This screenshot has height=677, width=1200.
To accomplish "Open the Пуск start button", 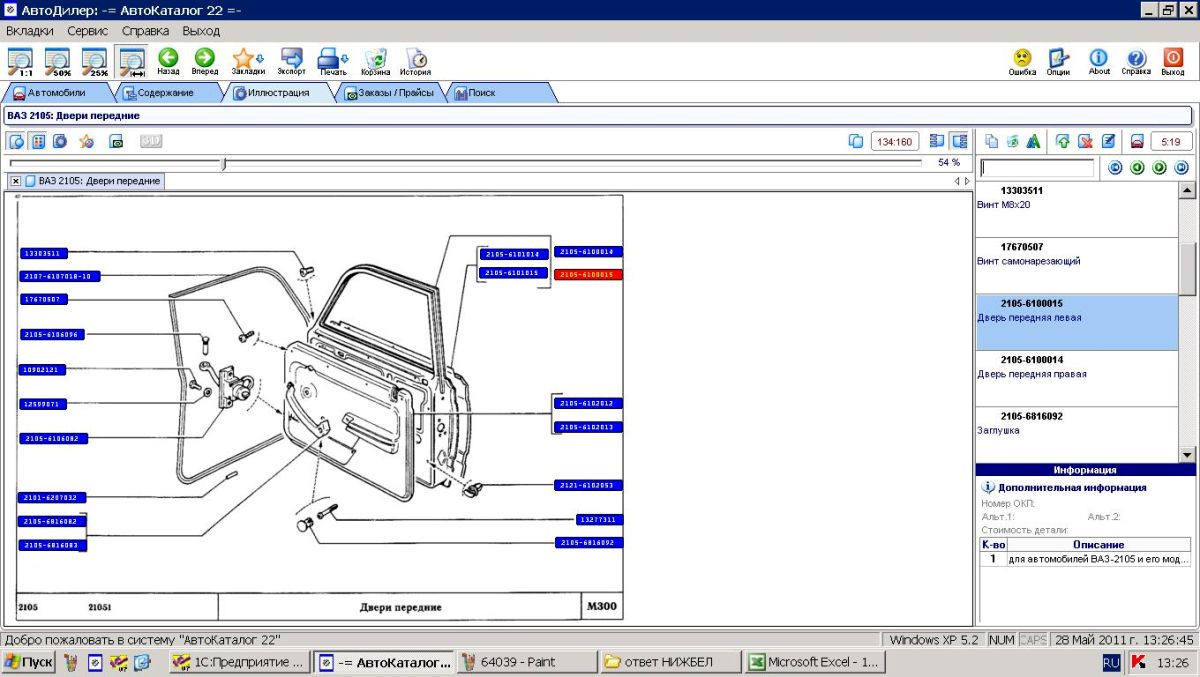I will (29, 662).
